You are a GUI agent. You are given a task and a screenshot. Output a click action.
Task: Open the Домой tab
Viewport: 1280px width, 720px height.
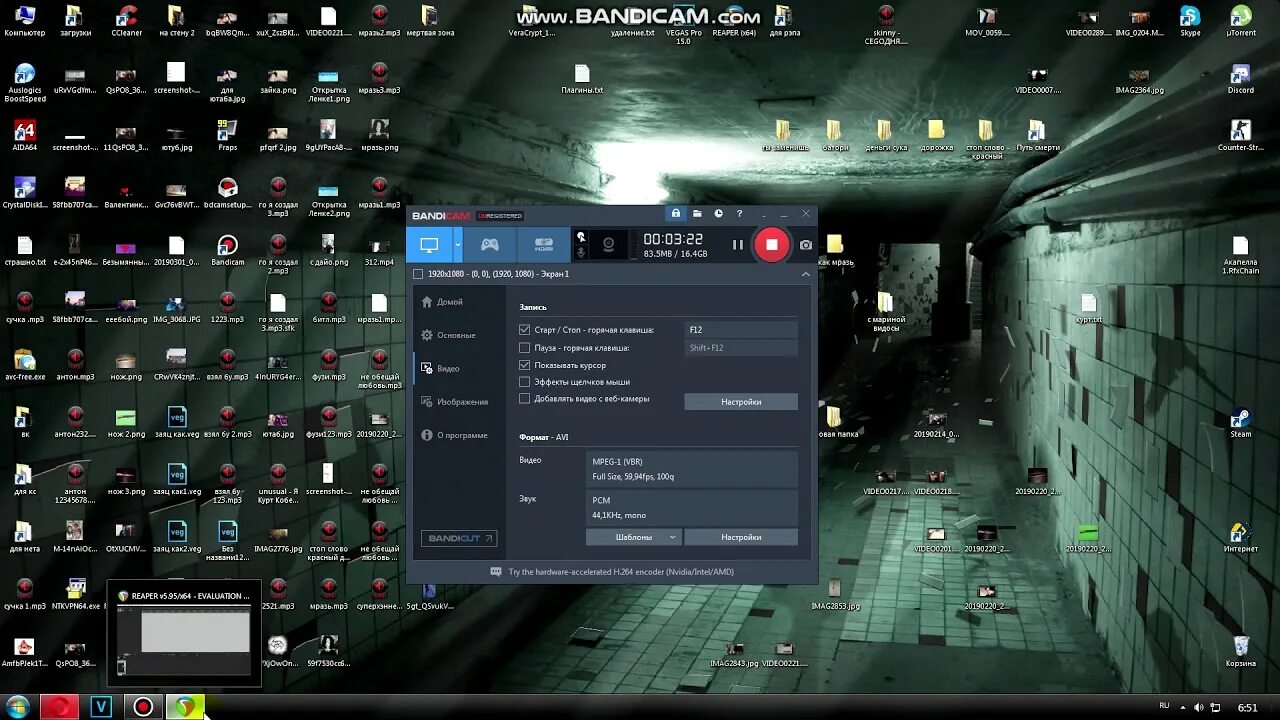click(441, 302)
